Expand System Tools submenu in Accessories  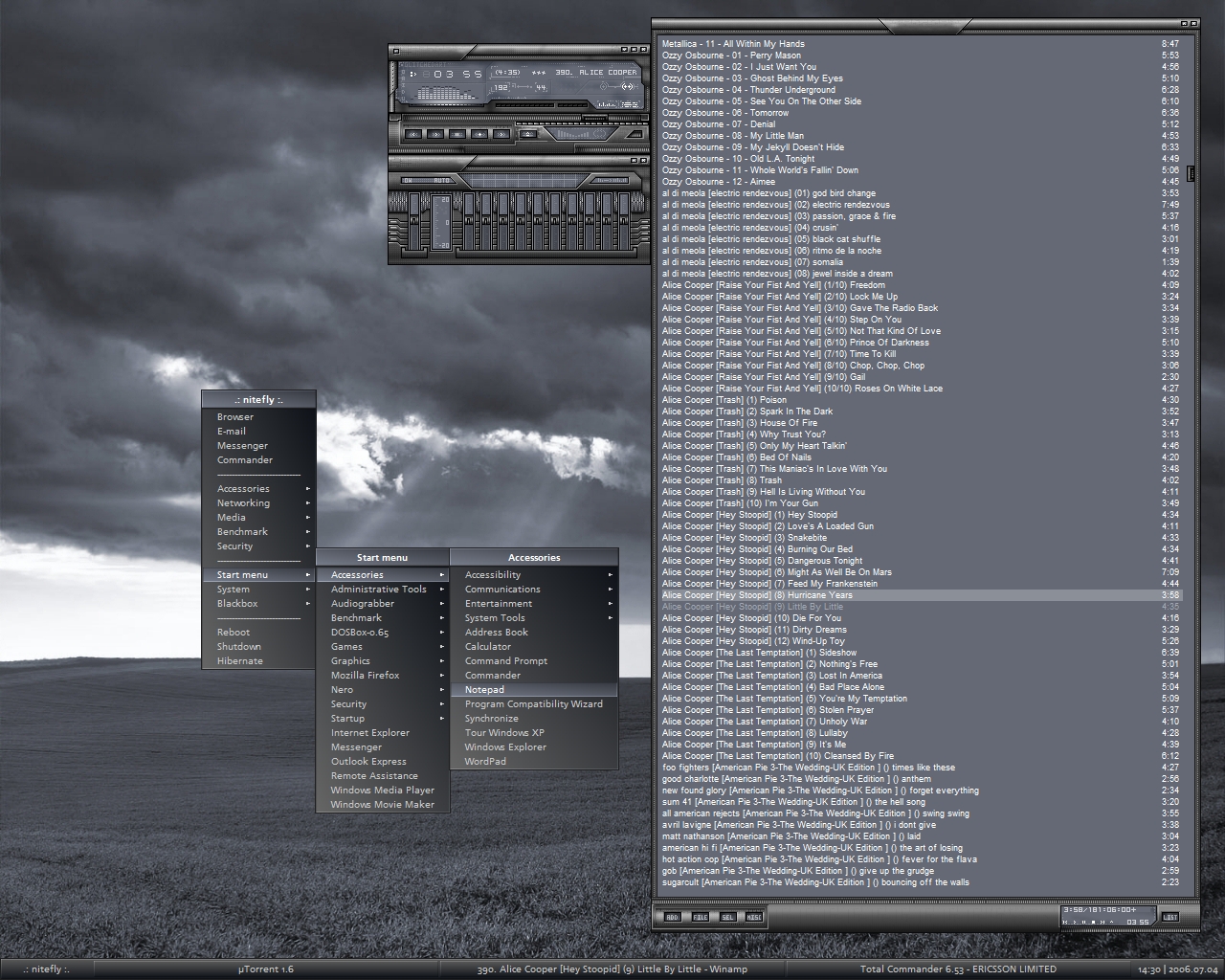[x=534, y=618]
